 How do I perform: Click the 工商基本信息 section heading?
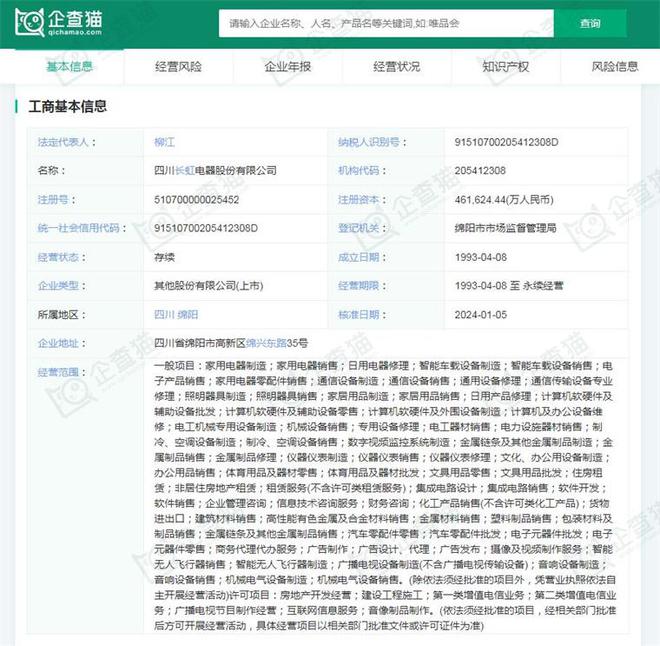tap(67, 106)
